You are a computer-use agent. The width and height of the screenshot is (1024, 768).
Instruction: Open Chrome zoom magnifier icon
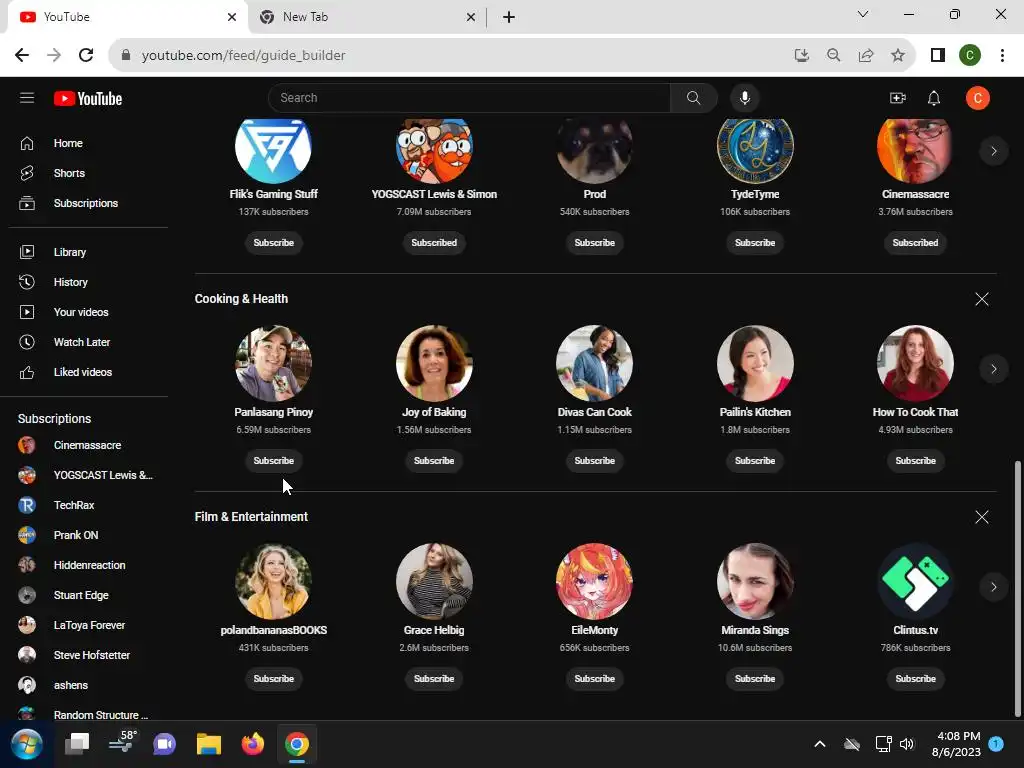pos(833,56)
